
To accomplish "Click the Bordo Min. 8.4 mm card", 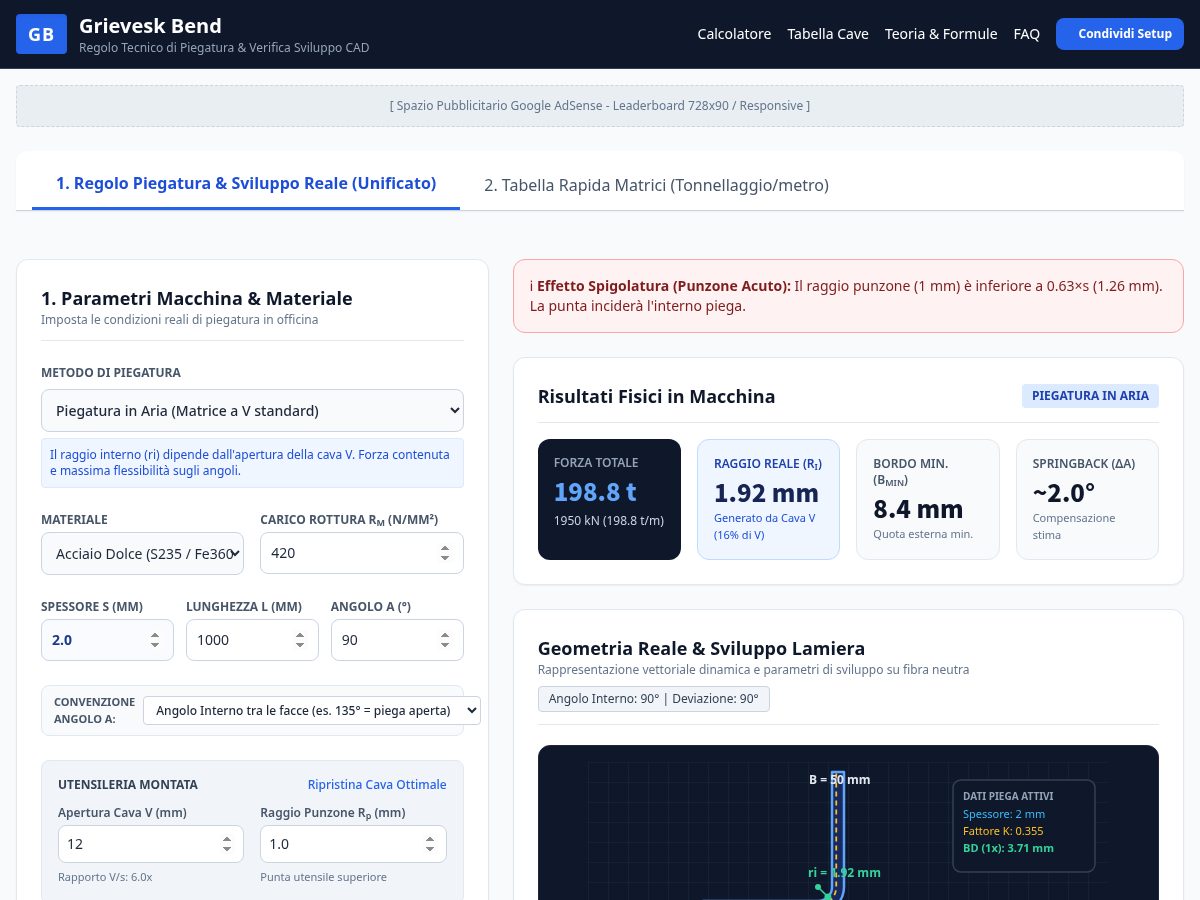I will click(x=928, y=499).
